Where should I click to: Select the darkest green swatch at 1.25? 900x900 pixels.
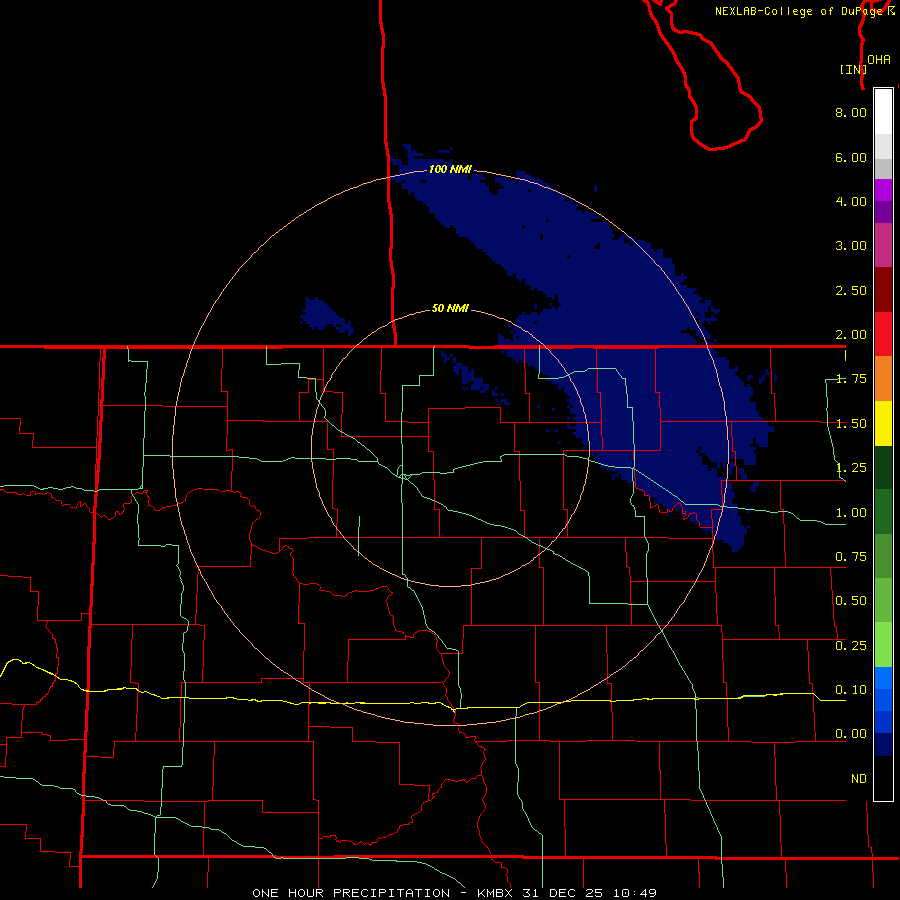[x=883, y=467]
